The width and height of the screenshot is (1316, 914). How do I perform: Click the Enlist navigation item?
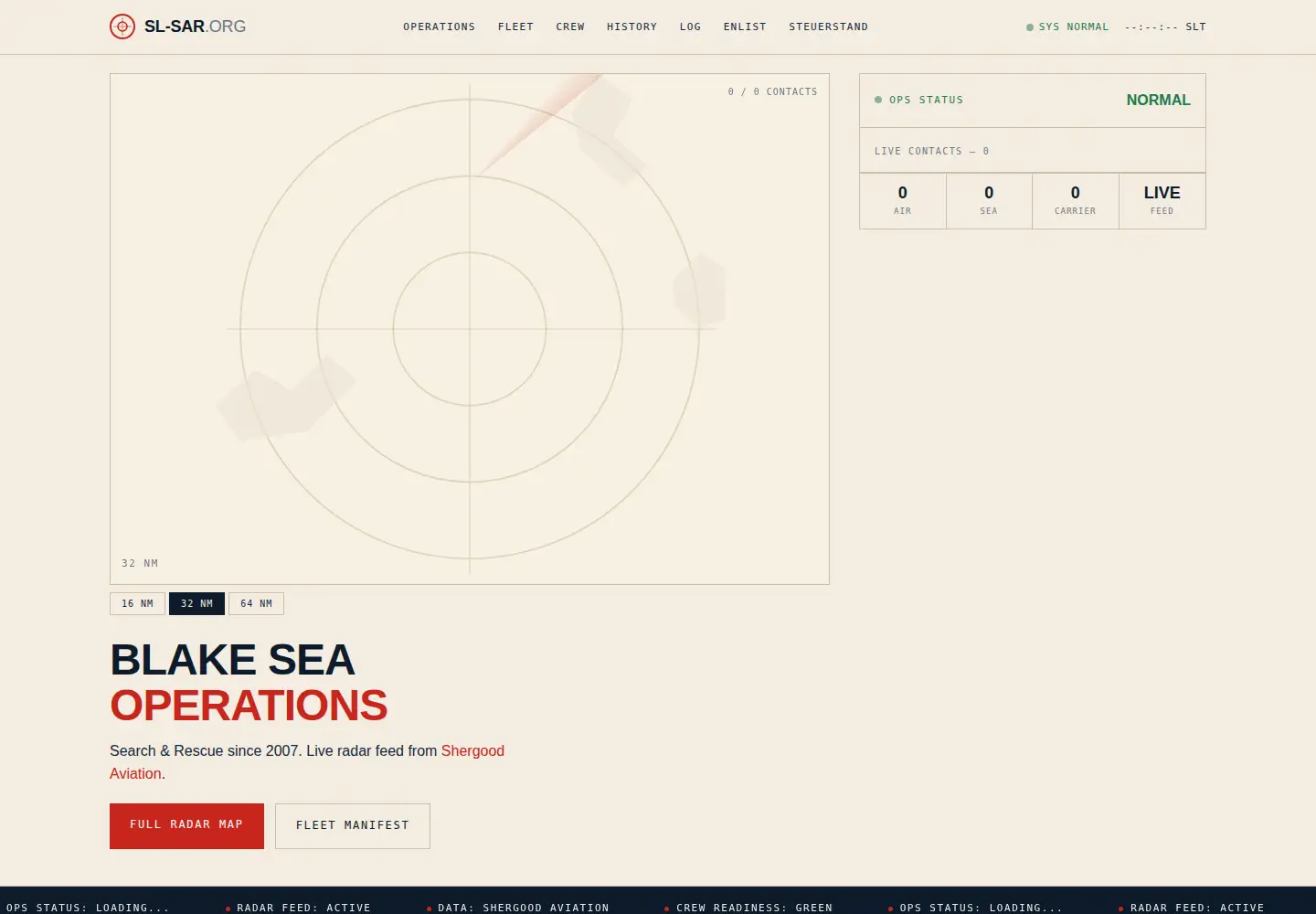745,27
